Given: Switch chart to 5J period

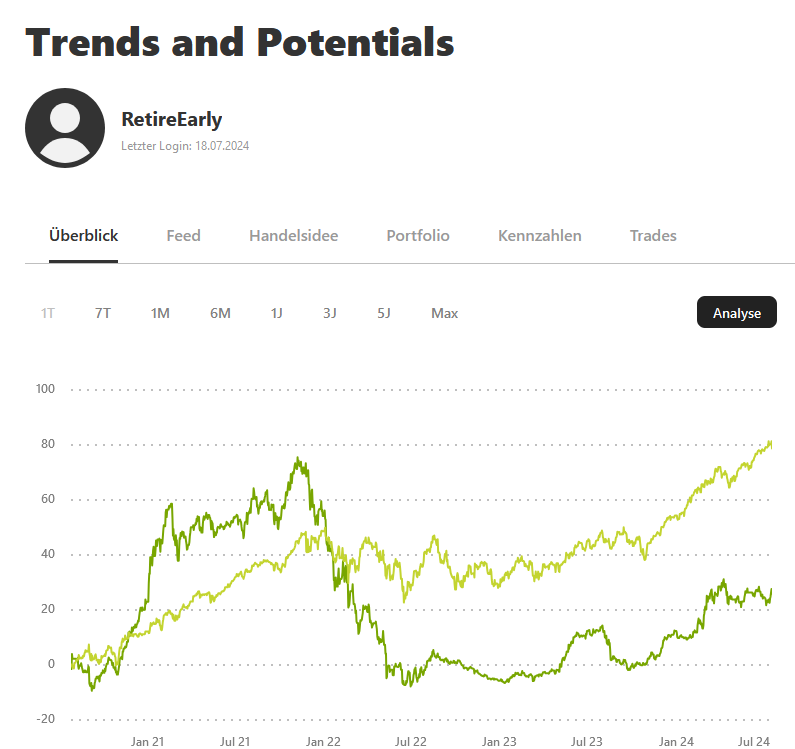Looking at the screenshot, I should click(384, 313).
